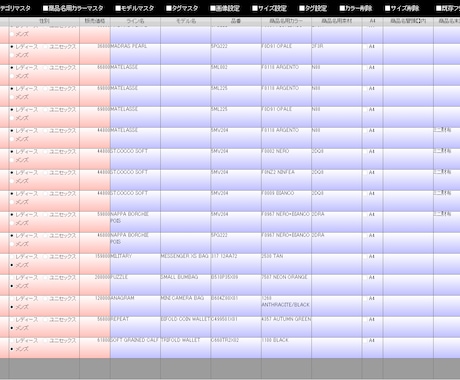
Task: Click the ライン名 column header
Action: tap(135, 21)
